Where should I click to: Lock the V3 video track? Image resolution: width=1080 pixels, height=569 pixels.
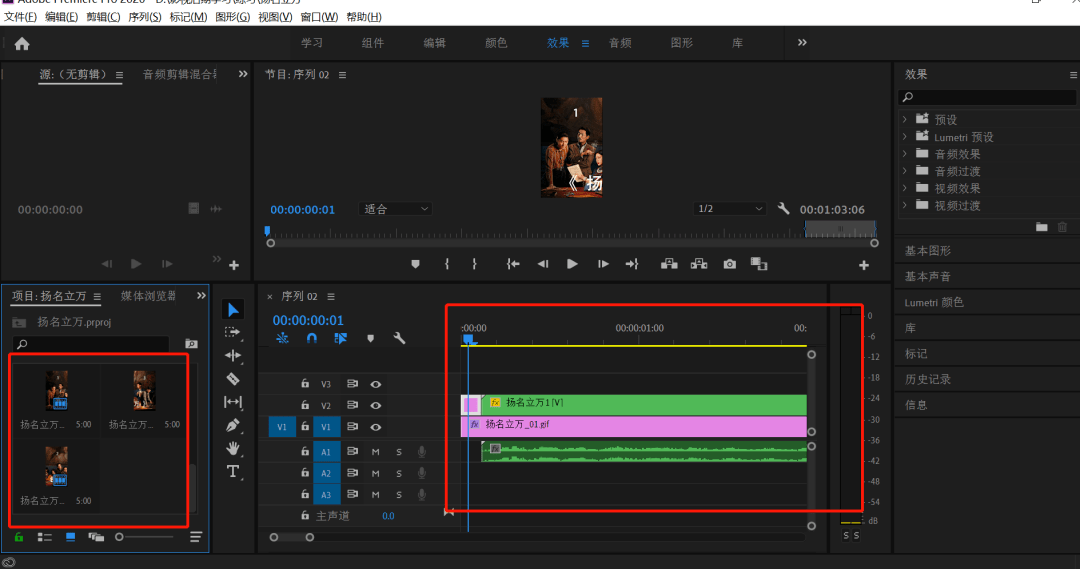pyautogui.click(x=306, y=383)
